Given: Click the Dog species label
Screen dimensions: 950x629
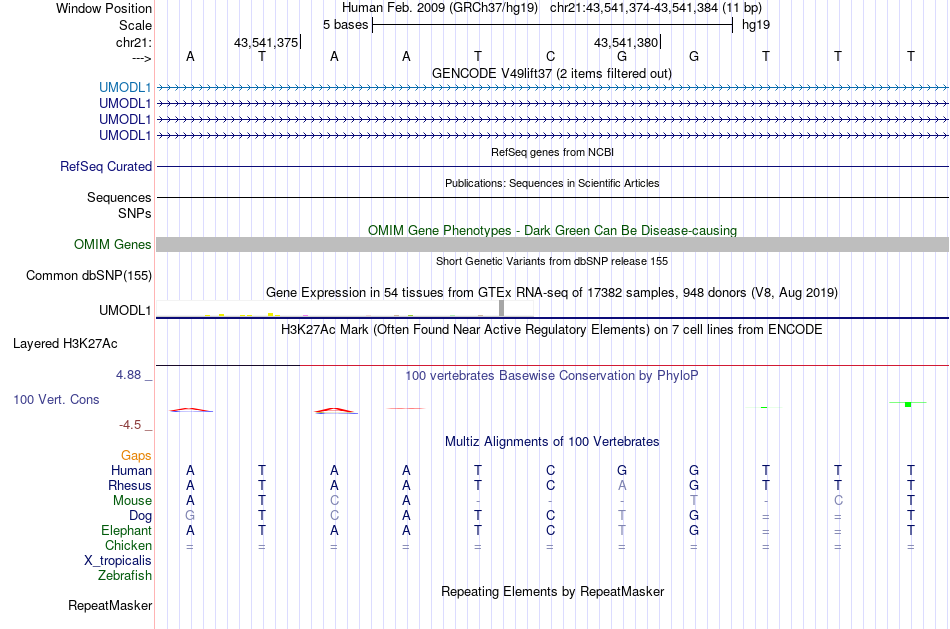Looking at the screenshot, I should (x=140, y=516).
